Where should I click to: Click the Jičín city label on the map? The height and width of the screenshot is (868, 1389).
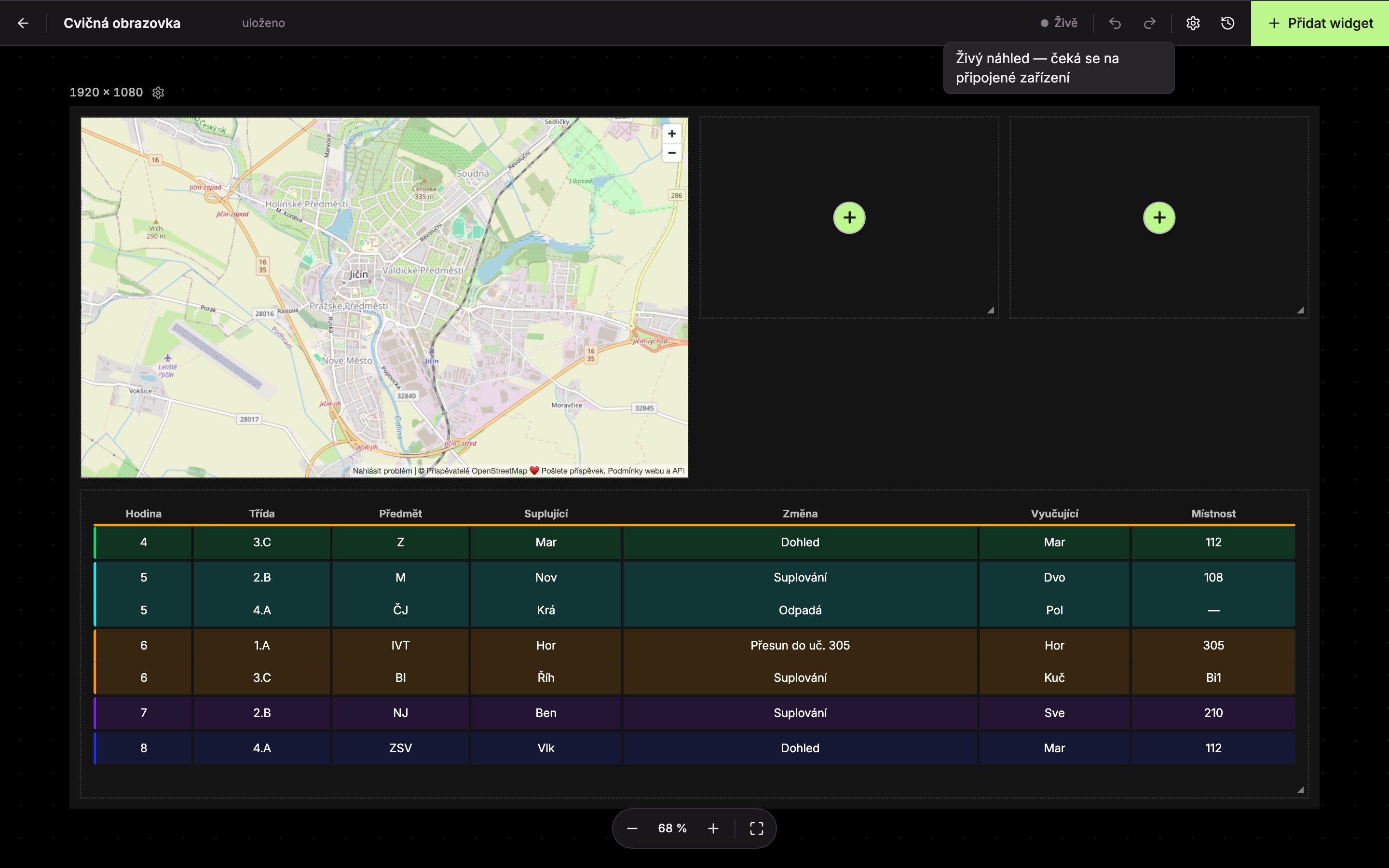point(359,274)
